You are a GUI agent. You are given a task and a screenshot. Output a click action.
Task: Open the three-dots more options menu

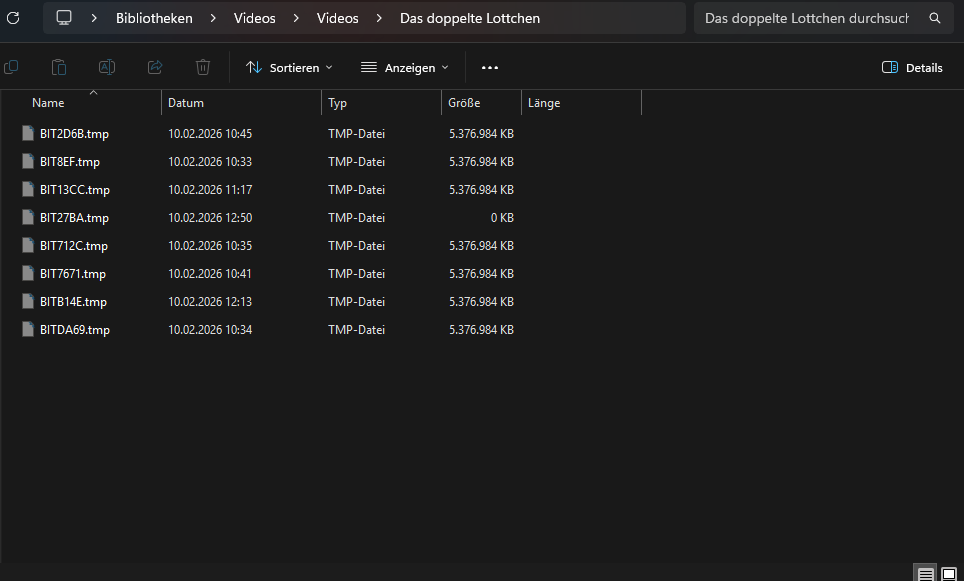click(x=489, y=68)
